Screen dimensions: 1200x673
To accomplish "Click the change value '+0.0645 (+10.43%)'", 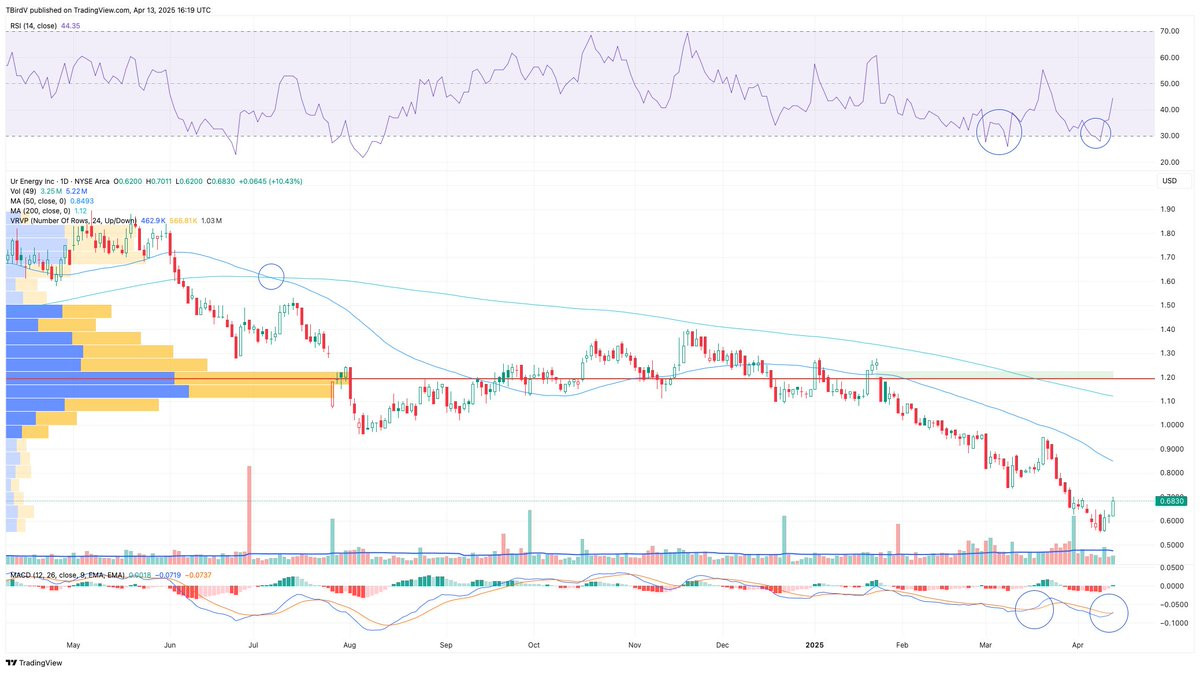I will pyautogui.click(x=269, y=181).
